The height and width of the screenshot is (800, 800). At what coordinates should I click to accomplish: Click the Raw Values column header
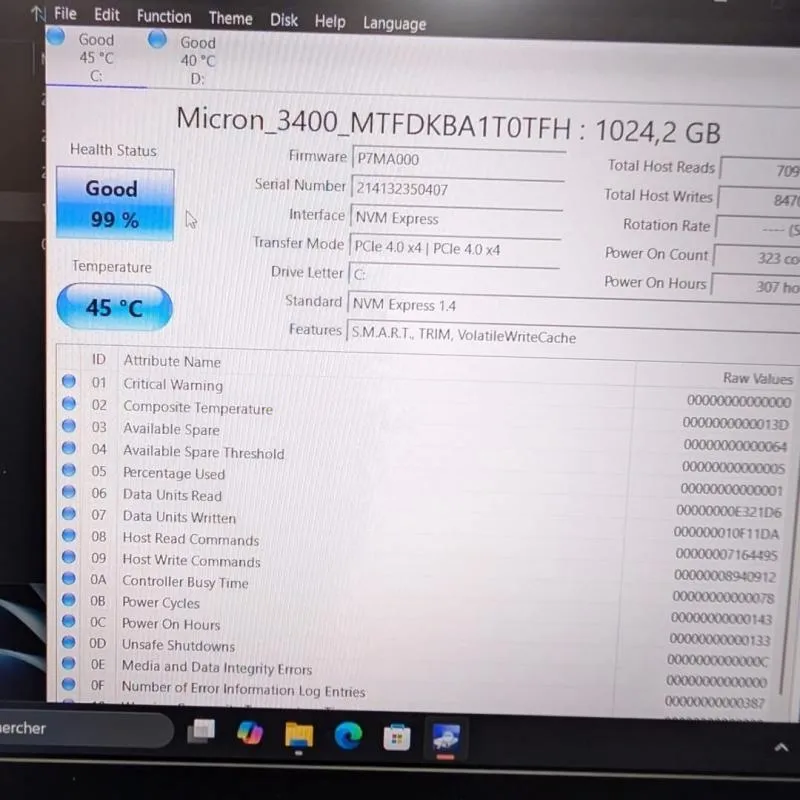click(x=758, y=378)
